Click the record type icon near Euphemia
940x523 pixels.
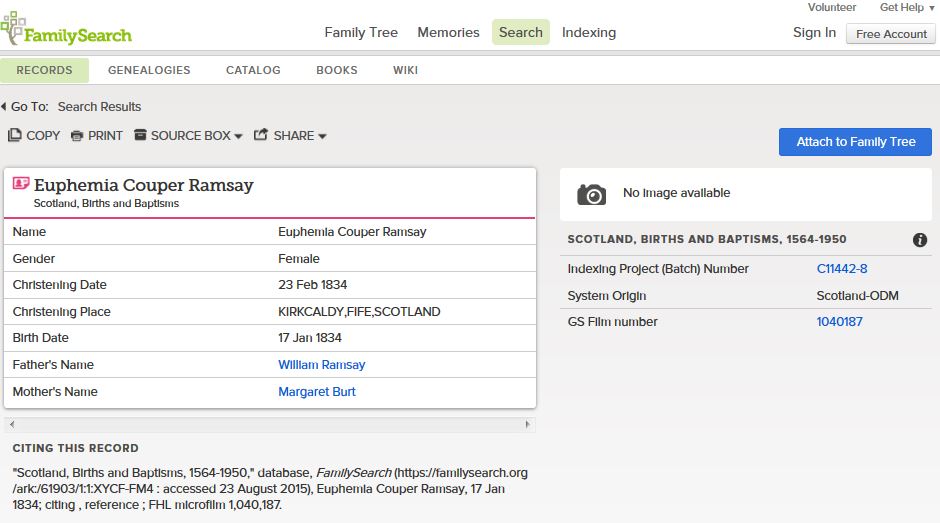tap(21, 185)
